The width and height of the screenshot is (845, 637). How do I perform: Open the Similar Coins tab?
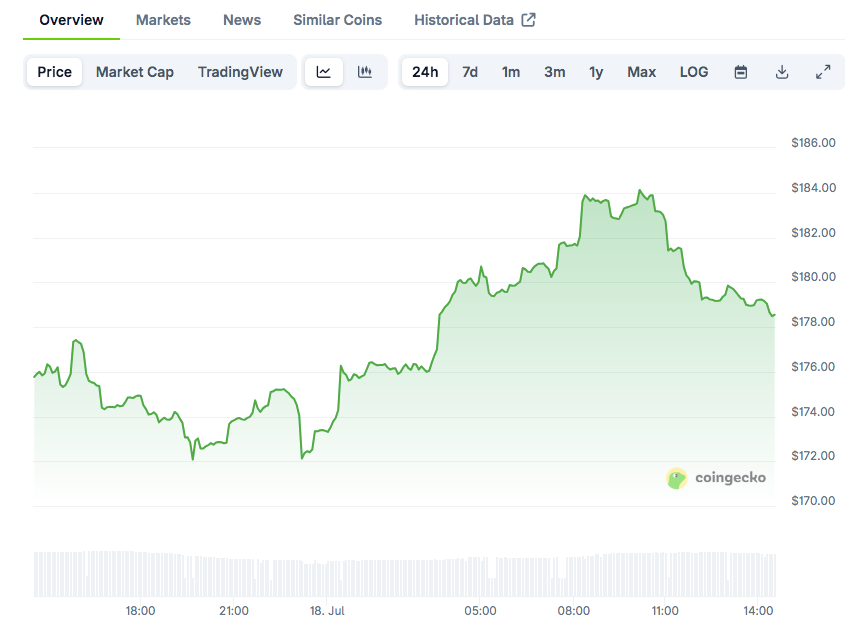pos(337,20)
